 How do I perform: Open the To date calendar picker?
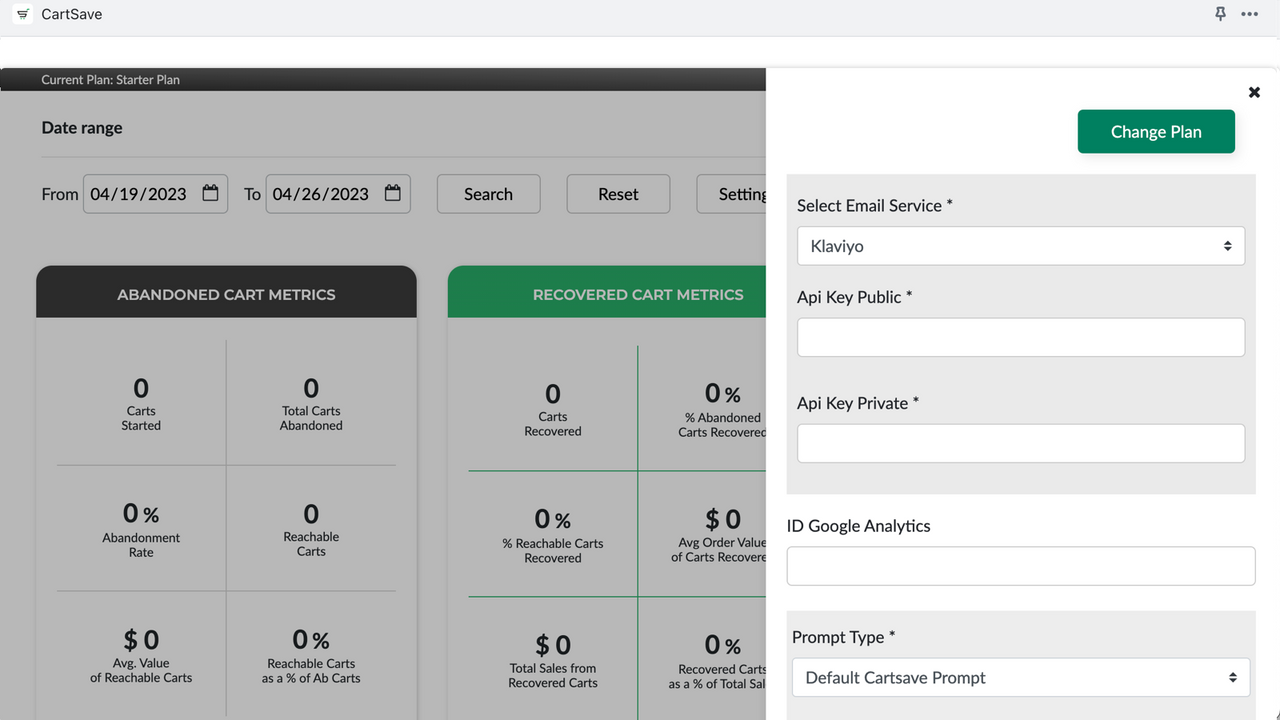[x=392, y=193]
